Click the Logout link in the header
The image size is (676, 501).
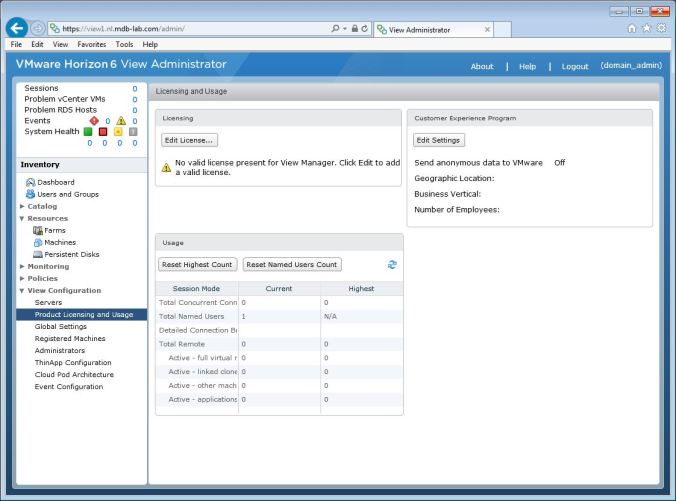click(x=574, y=66)
